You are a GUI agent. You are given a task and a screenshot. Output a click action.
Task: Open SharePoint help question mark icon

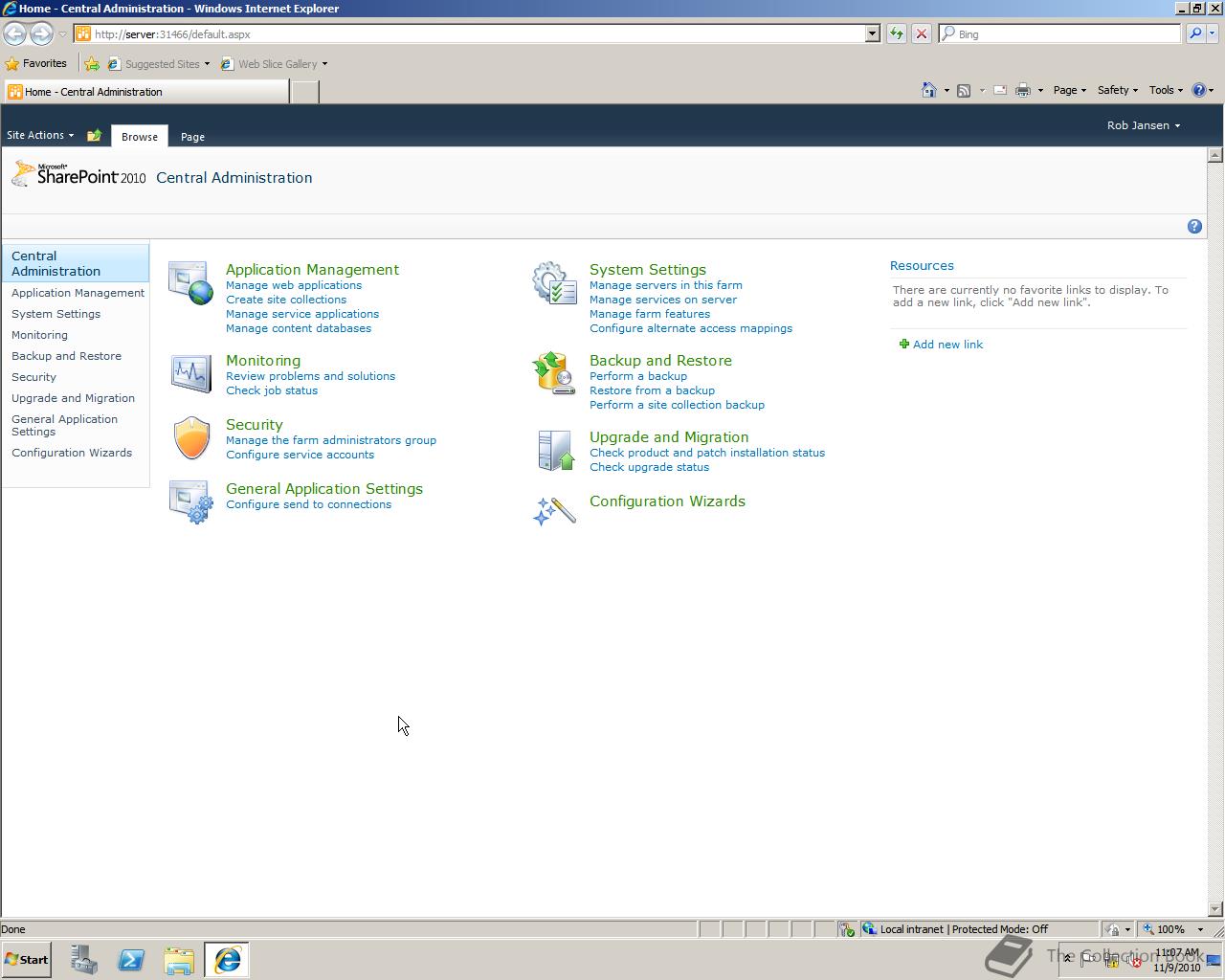(1194, 227)
